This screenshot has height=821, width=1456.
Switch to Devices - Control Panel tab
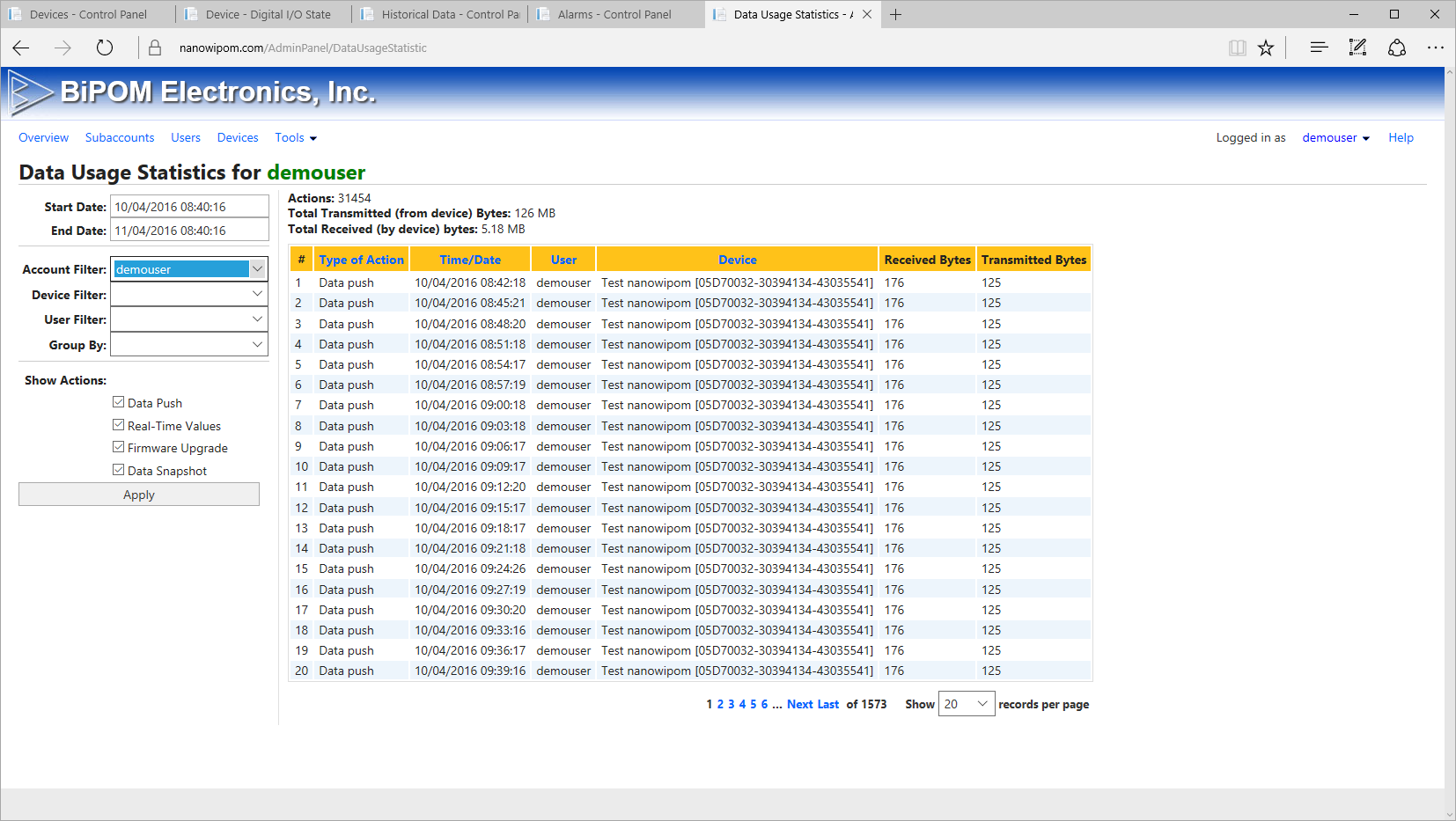88,14
